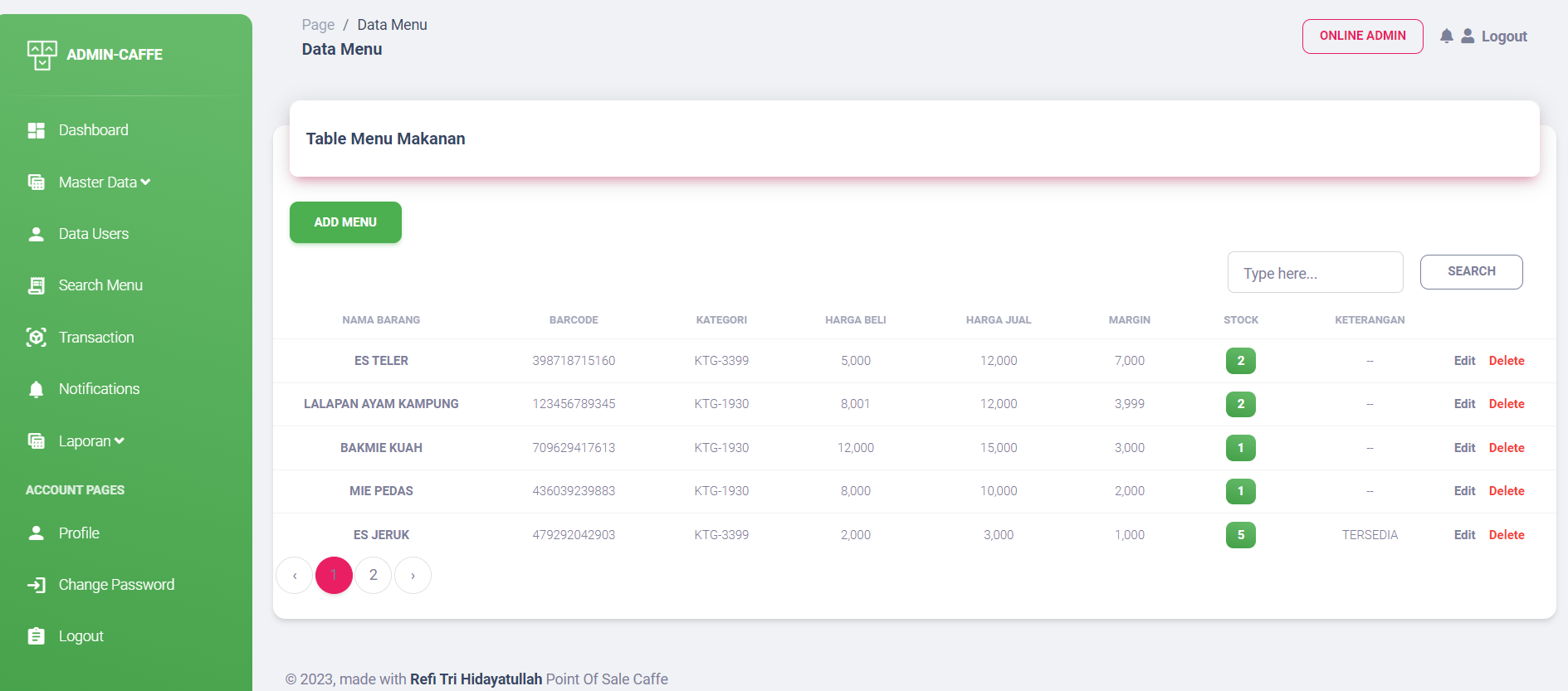The width and height of the screenshot is (1568, 691).
Task: Click Logout in the top bar
Action: point(1504,36)
